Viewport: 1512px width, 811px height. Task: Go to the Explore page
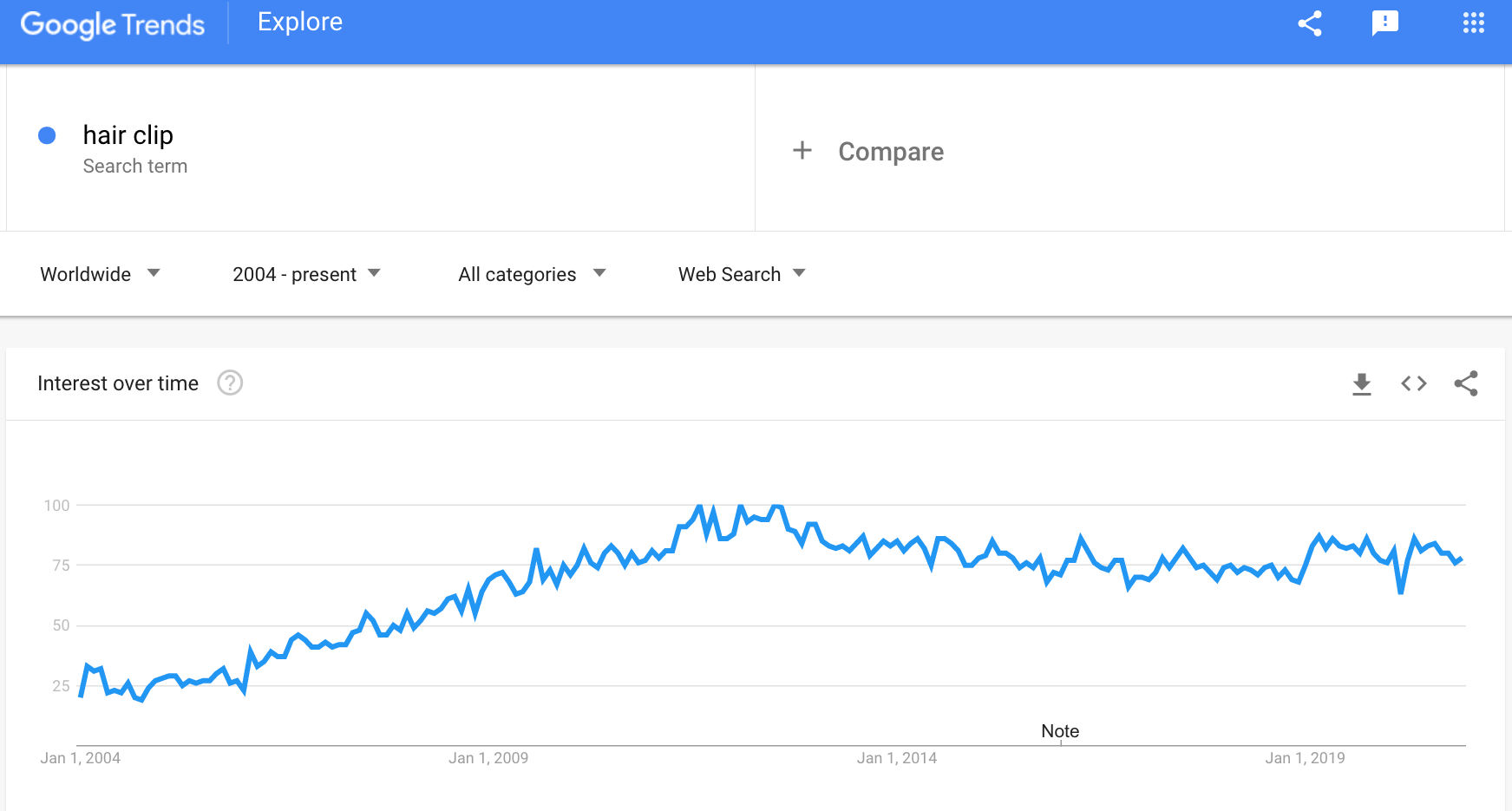300,22
